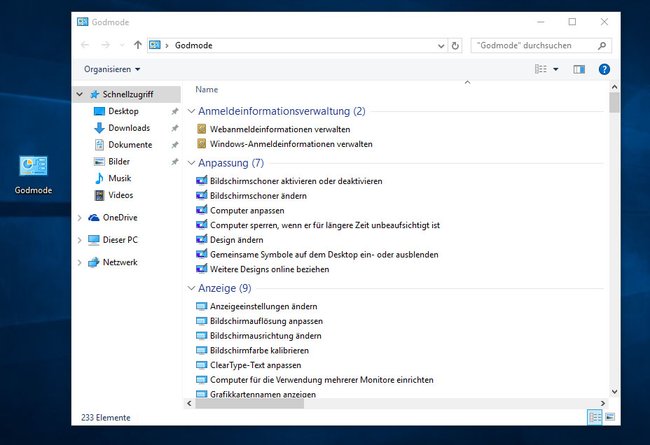Switch to details view in status bar
Screen dimensions: 650x445
coord(595,417)
